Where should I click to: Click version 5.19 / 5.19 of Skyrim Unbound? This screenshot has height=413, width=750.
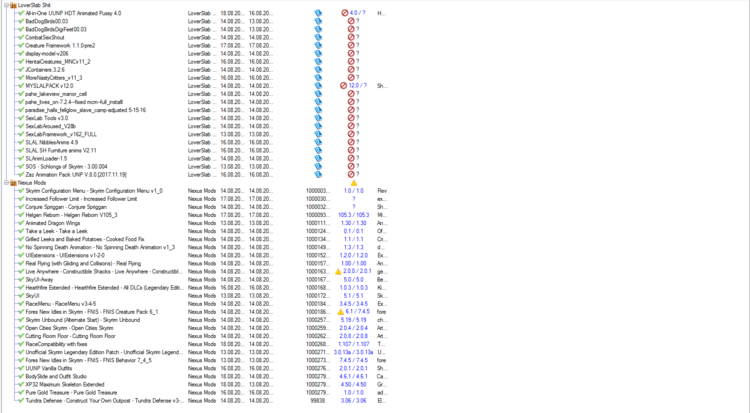click(354, 320)
